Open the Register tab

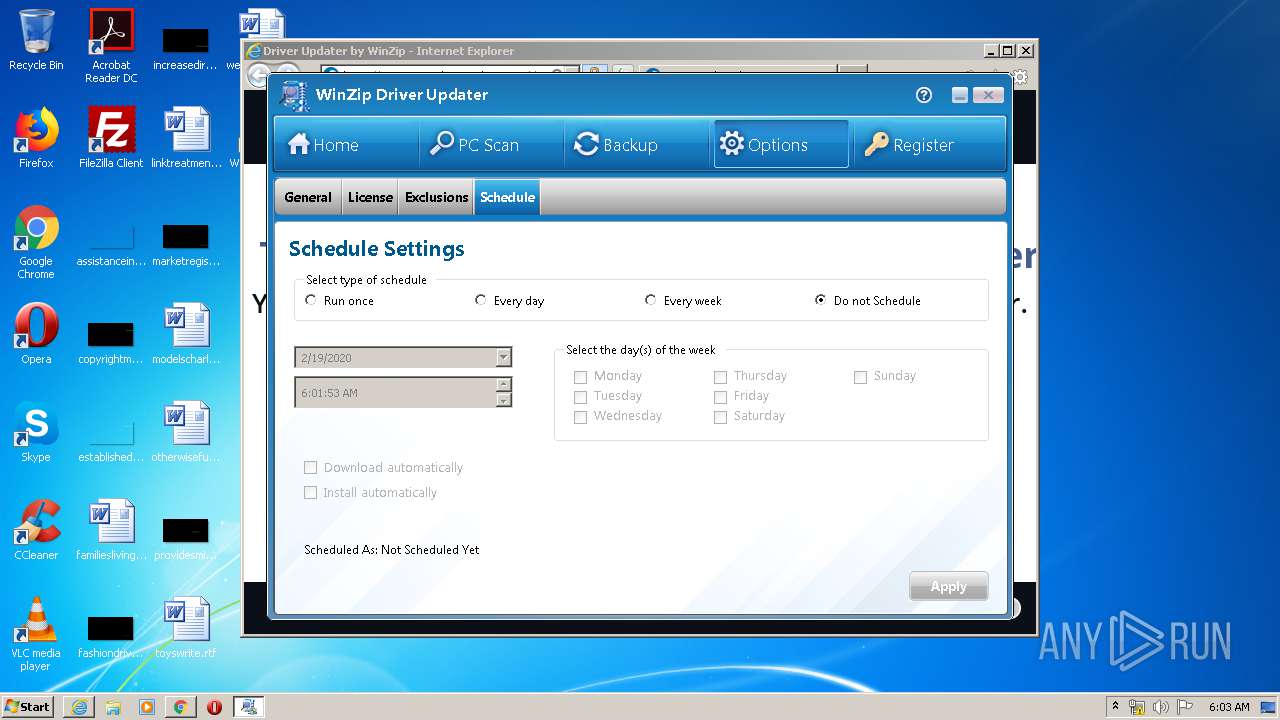click(x=909, y=145)
